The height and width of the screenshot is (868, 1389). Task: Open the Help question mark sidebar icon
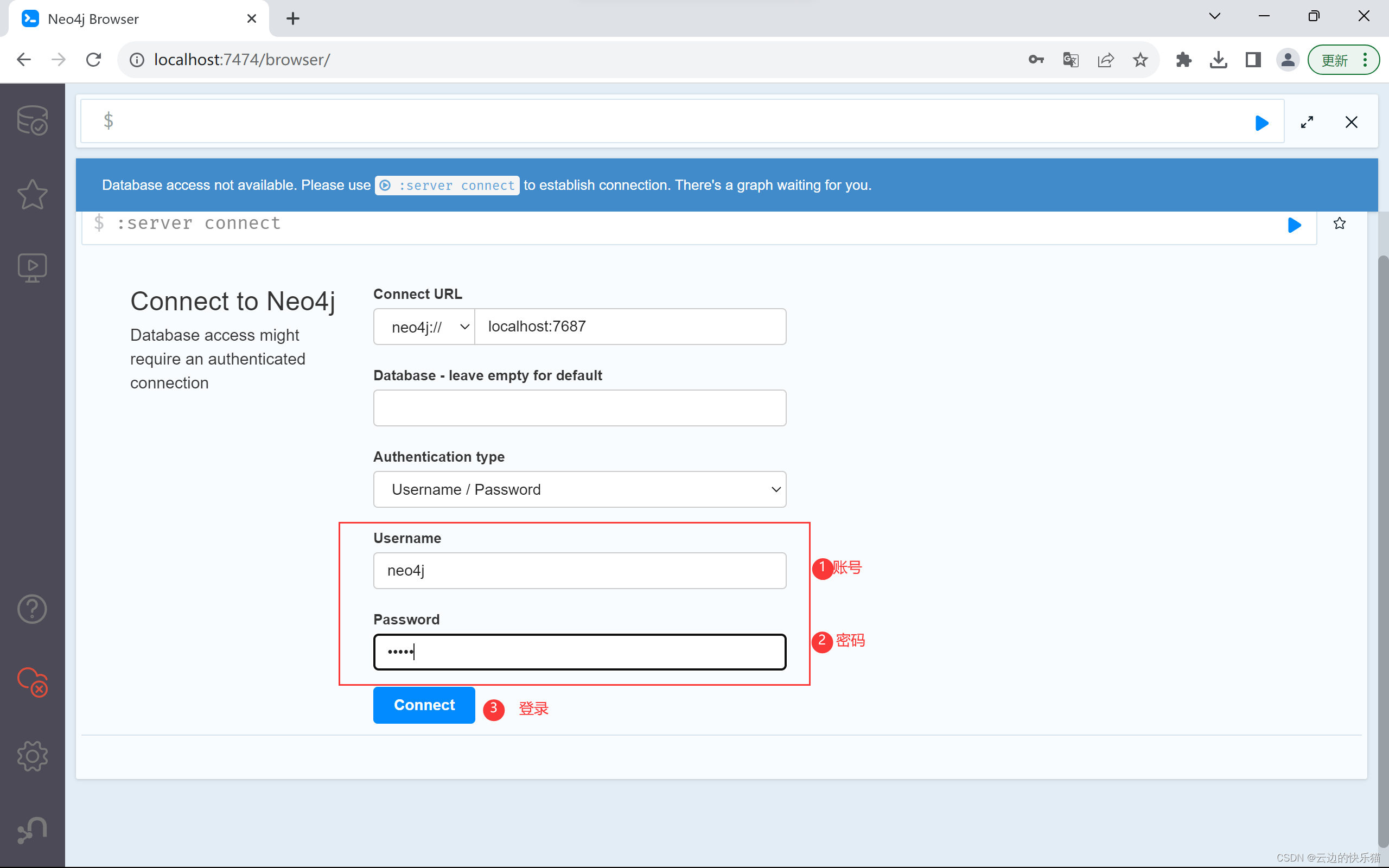32,609
